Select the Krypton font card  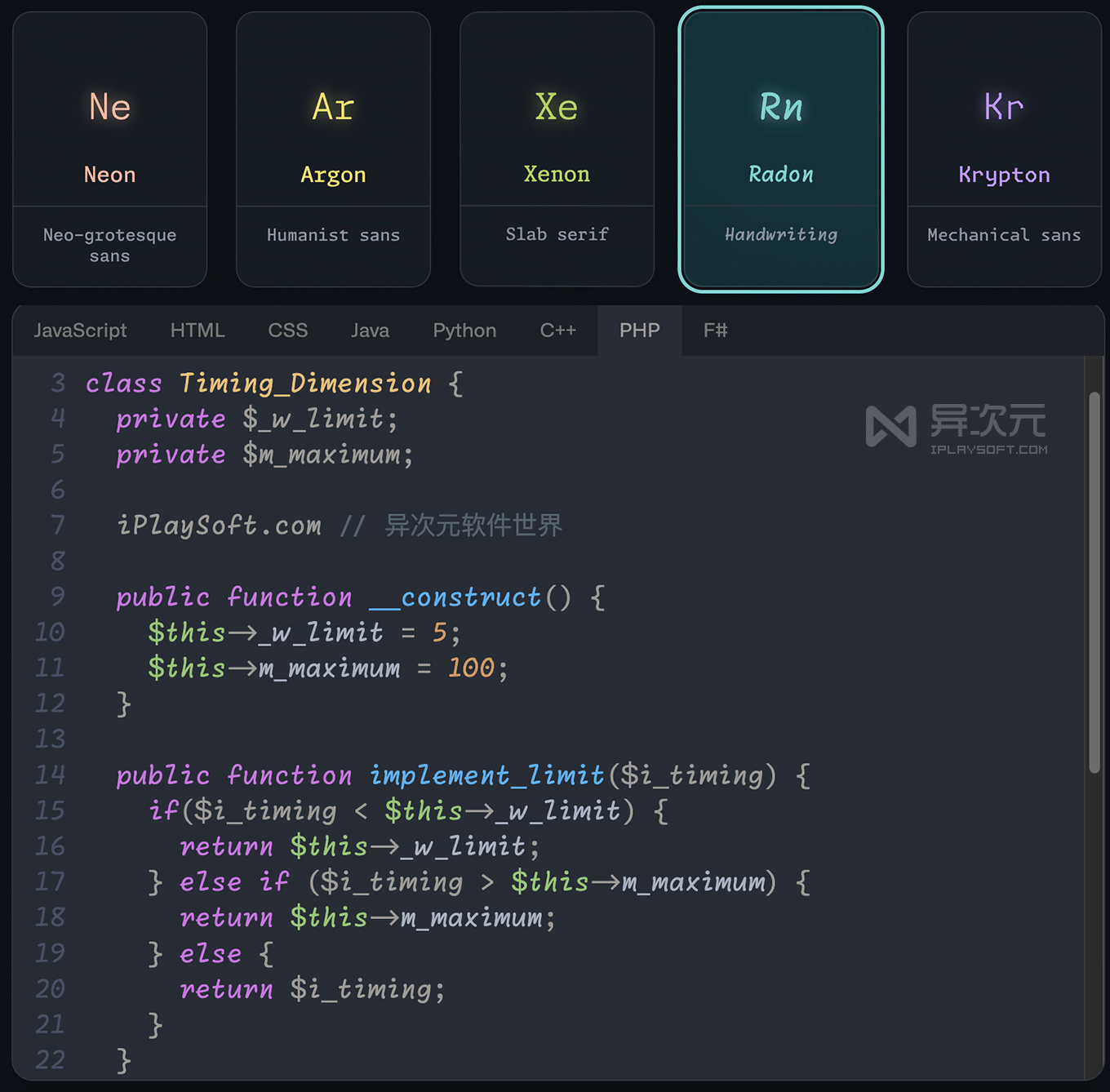coord(1003,147)
